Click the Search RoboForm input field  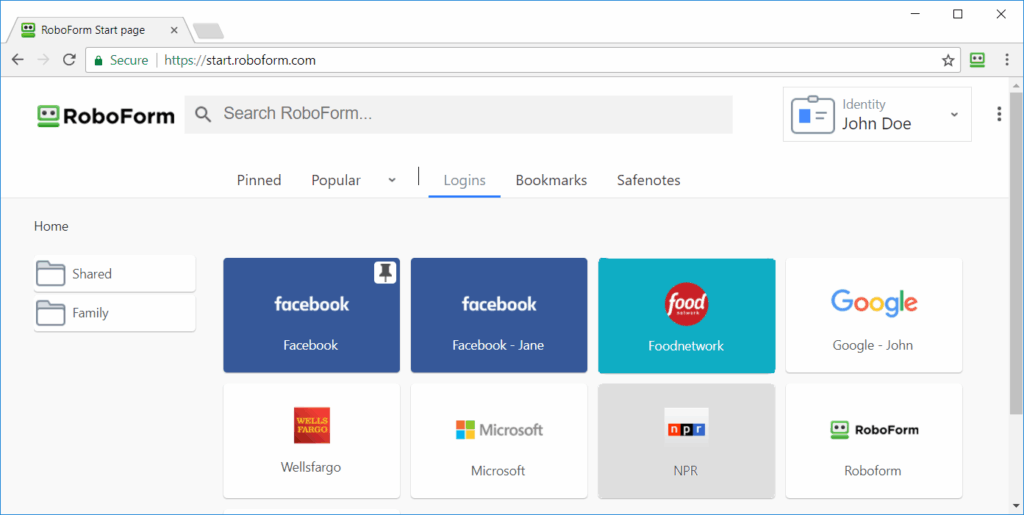(x=458, y=114)
